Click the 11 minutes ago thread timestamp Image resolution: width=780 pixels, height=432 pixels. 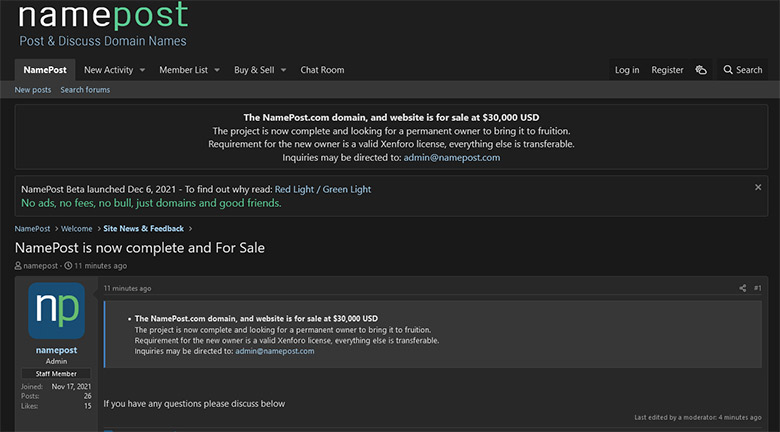pyautogui.click(x=100, y=266)
